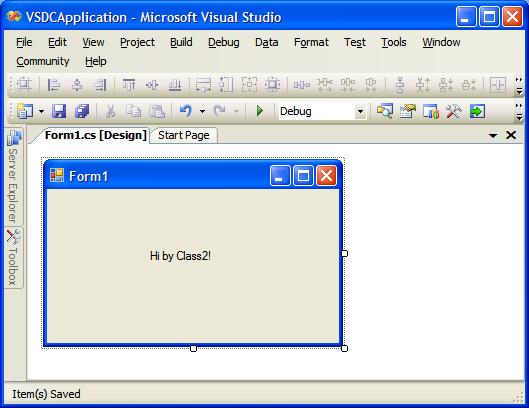The height and width of the screenshot is (408, 529).
Task: Click the Align Tops layout icon
Action: pyautogui.click(x=129, y=84)
